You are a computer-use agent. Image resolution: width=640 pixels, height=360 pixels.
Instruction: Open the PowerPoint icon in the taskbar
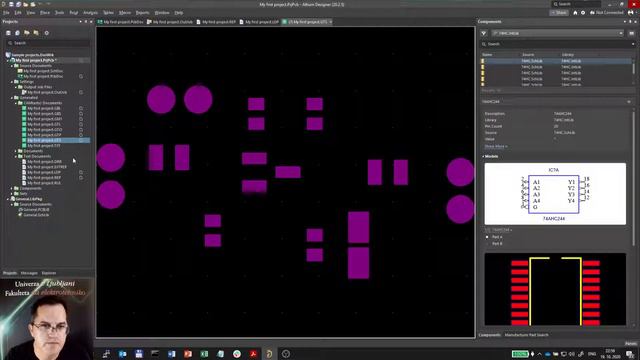tap(188, 354)
